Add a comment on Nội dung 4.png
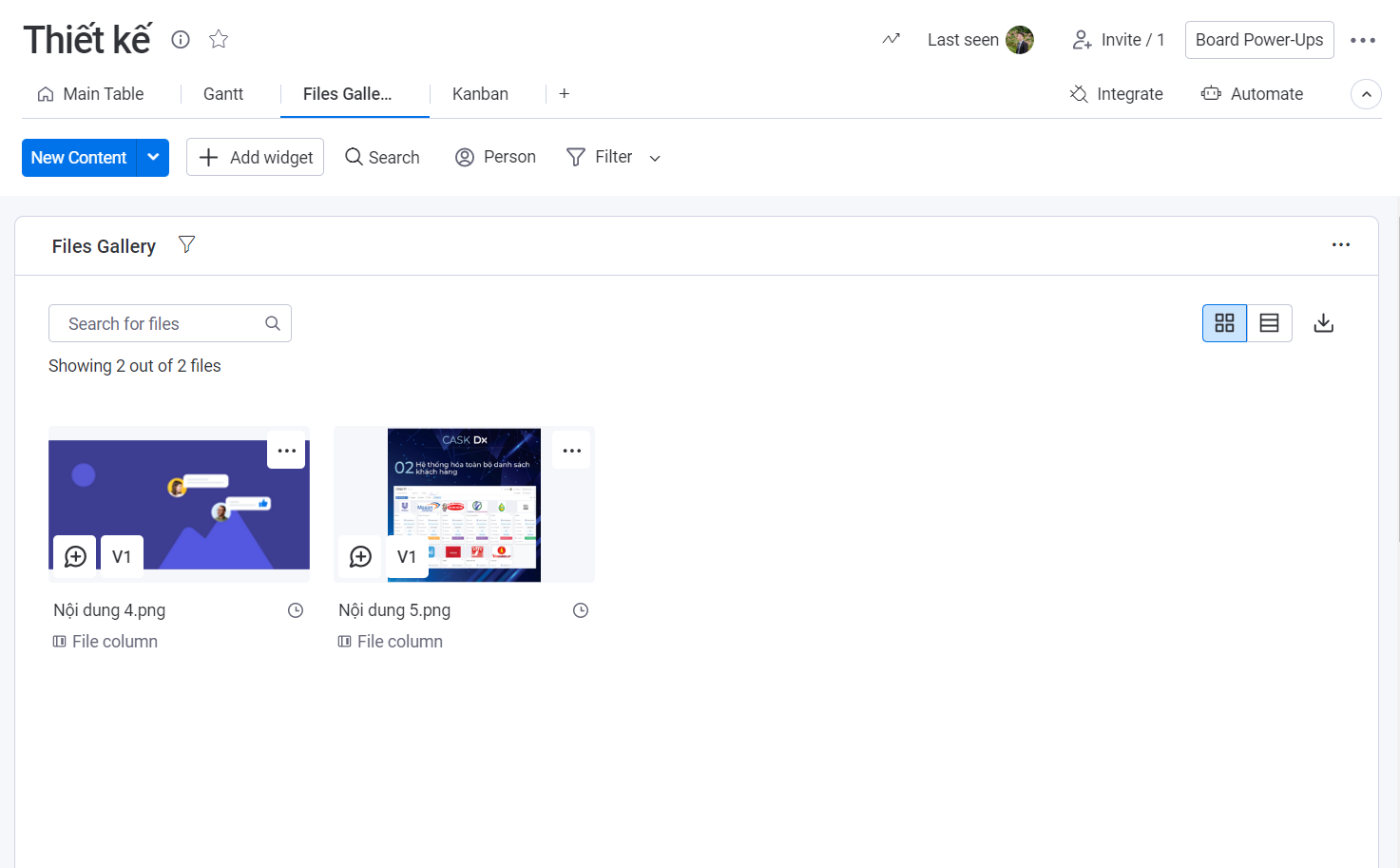This screenshot has height=868, width=1400. point(75,556)
